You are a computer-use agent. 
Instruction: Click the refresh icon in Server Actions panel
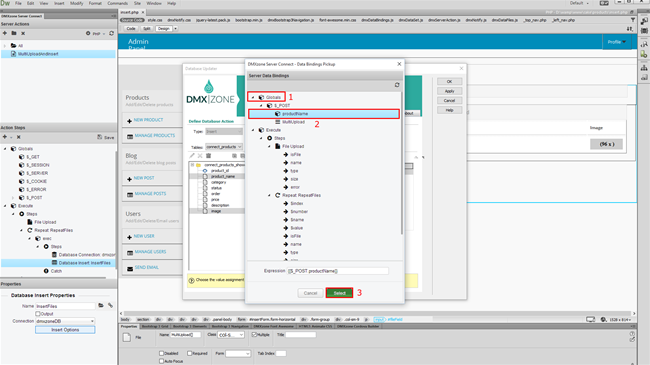(111, 33)
